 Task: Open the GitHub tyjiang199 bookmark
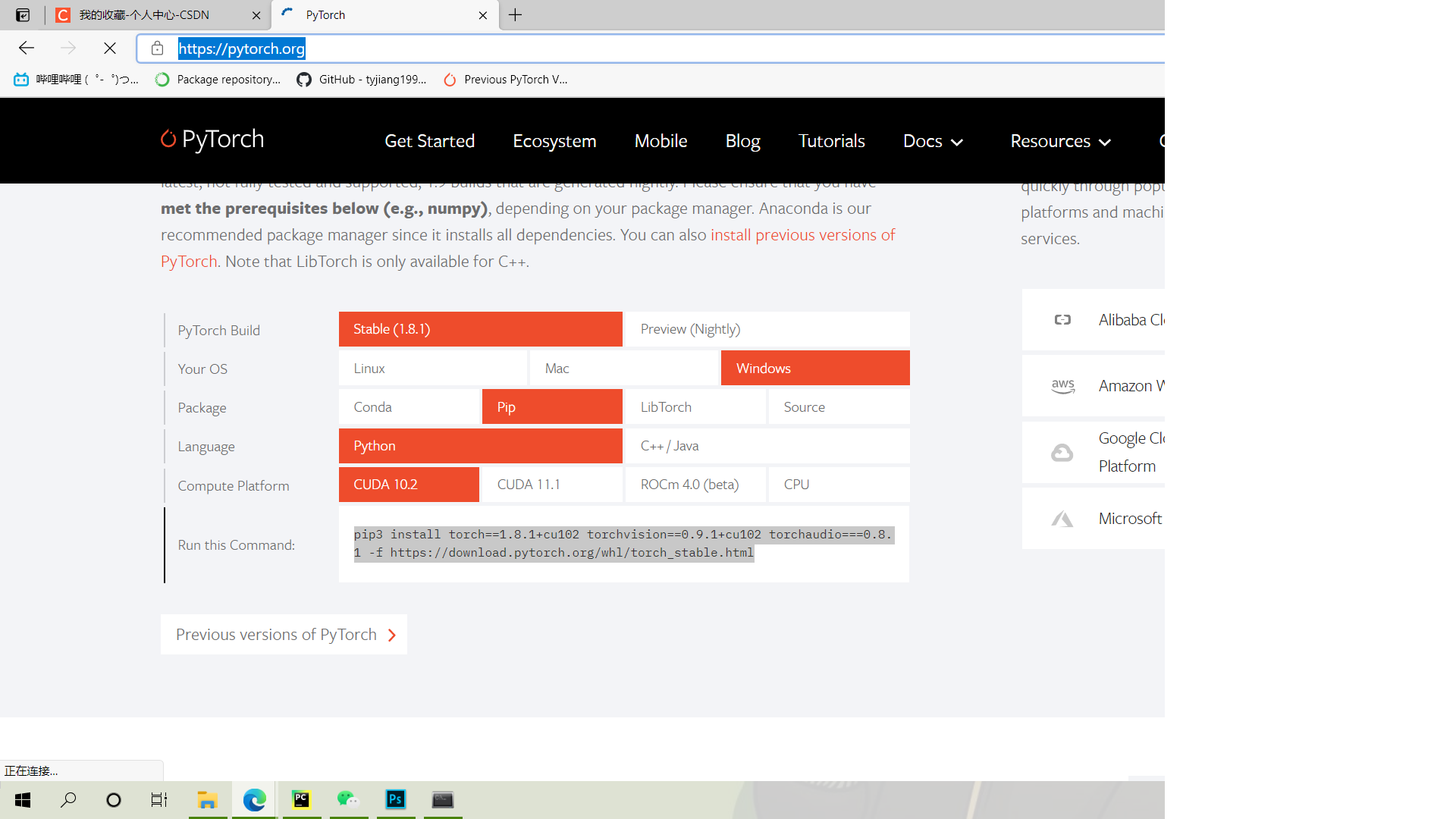pyautogui.click(x=362, y=79)
